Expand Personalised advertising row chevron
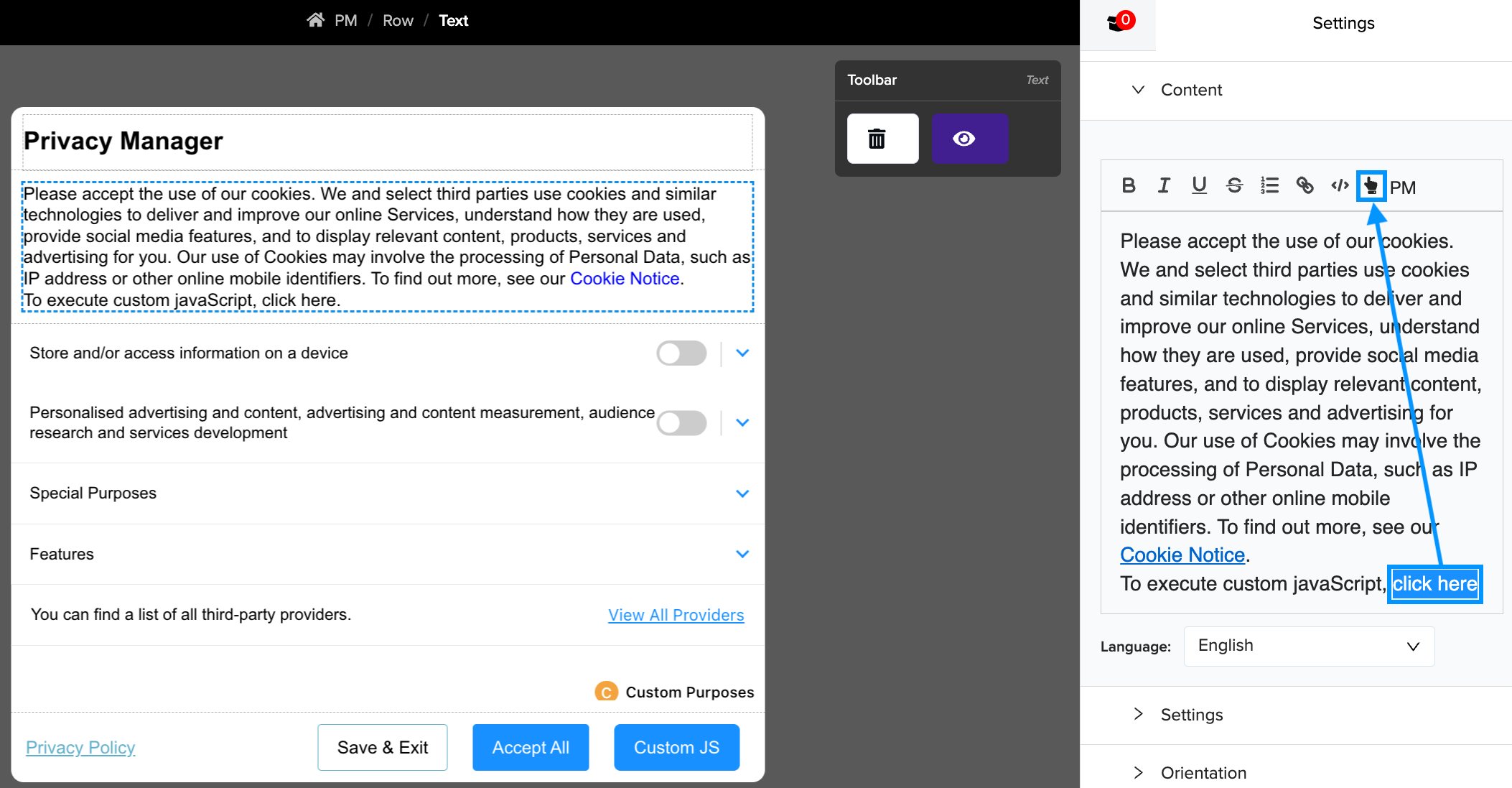 pyautogui.click(x=742, y=423)
